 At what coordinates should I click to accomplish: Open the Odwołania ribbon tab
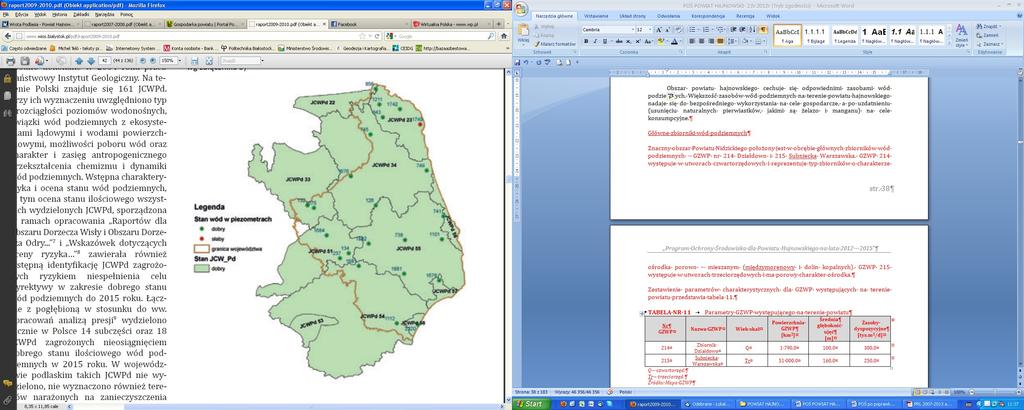(x=669, y=16)
